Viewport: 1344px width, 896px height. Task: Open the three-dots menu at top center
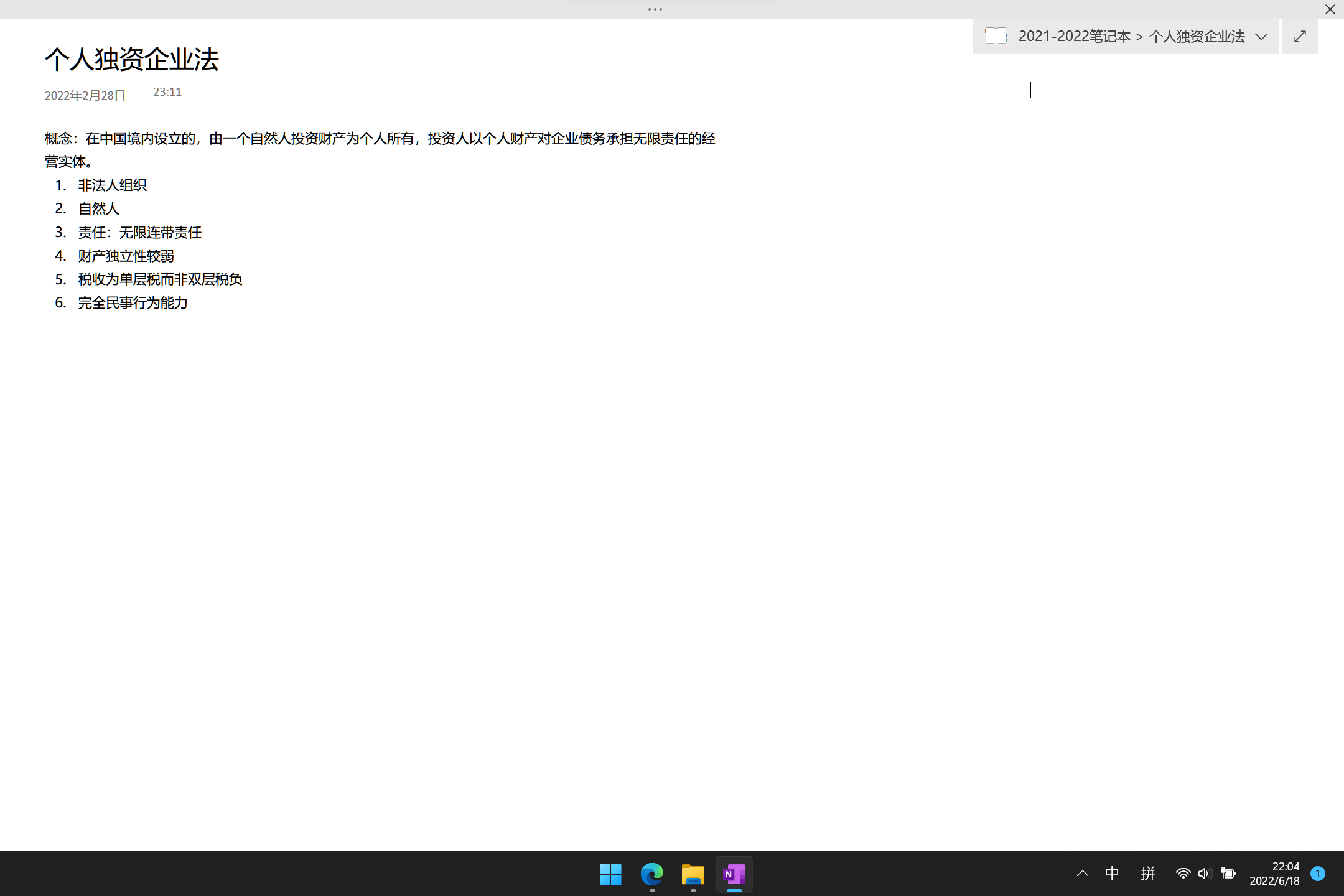click(655, 9)
